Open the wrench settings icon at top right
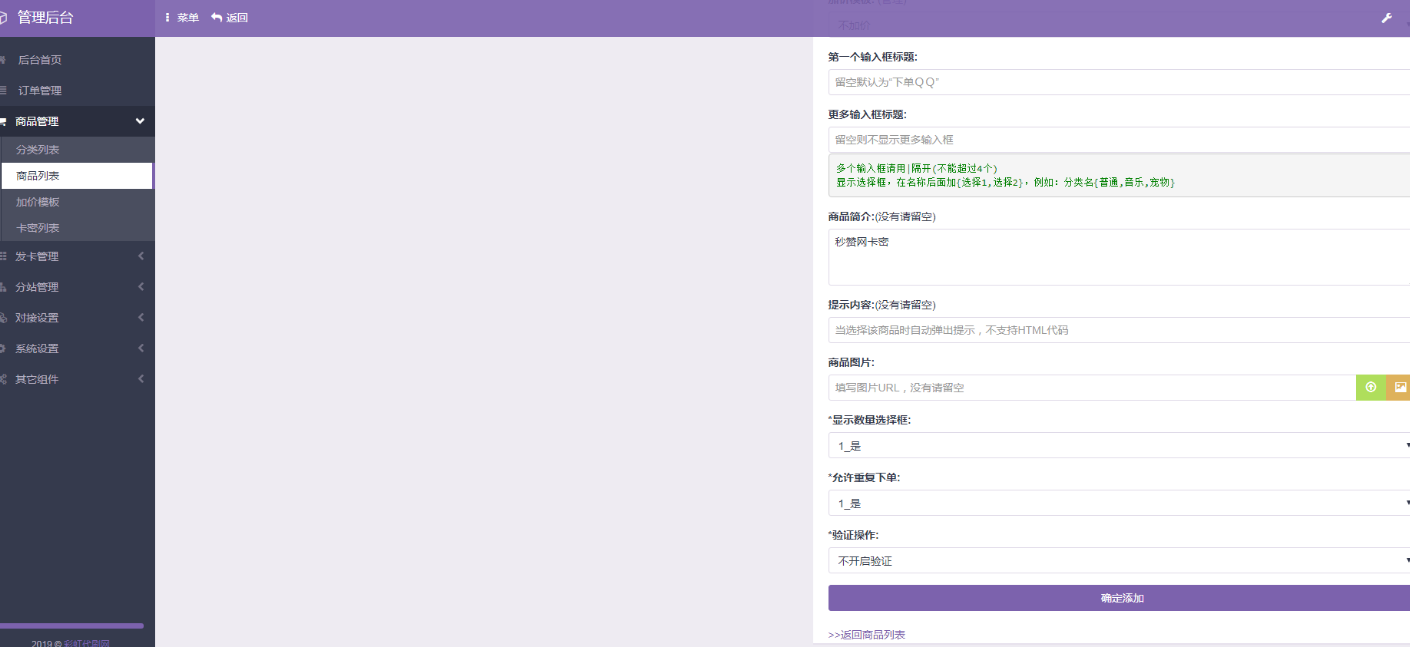Viewport: 1410px width, 660px height. pos(1388,18)
